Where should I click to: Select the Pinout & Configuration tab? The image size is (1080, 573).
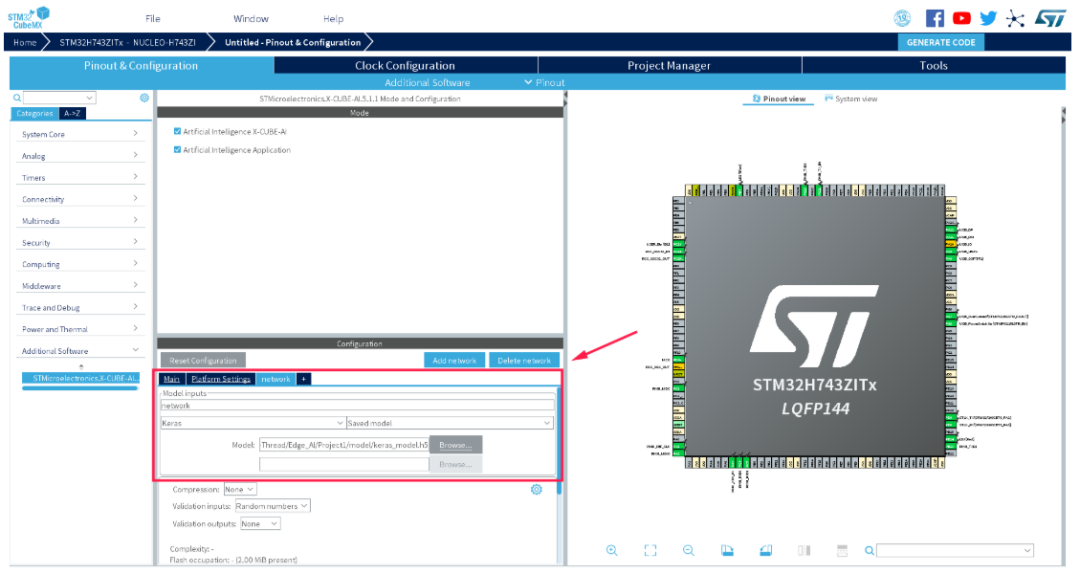(141, 65)
